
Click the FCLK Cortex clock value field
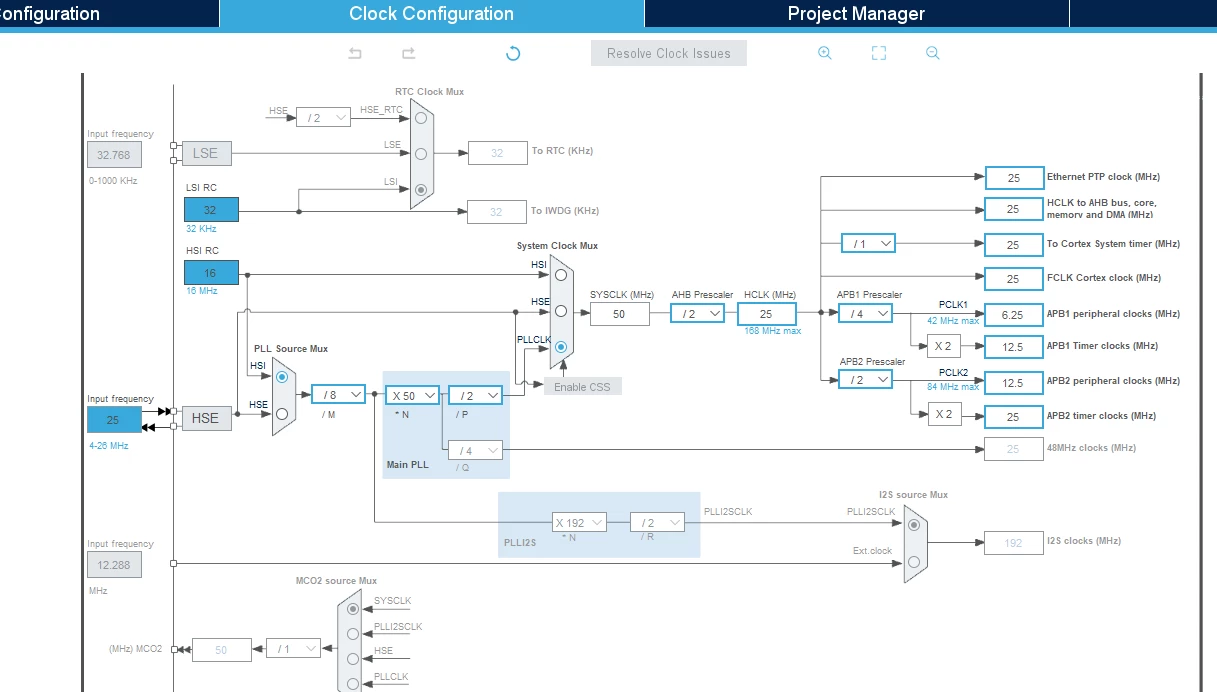[1014, 279]
